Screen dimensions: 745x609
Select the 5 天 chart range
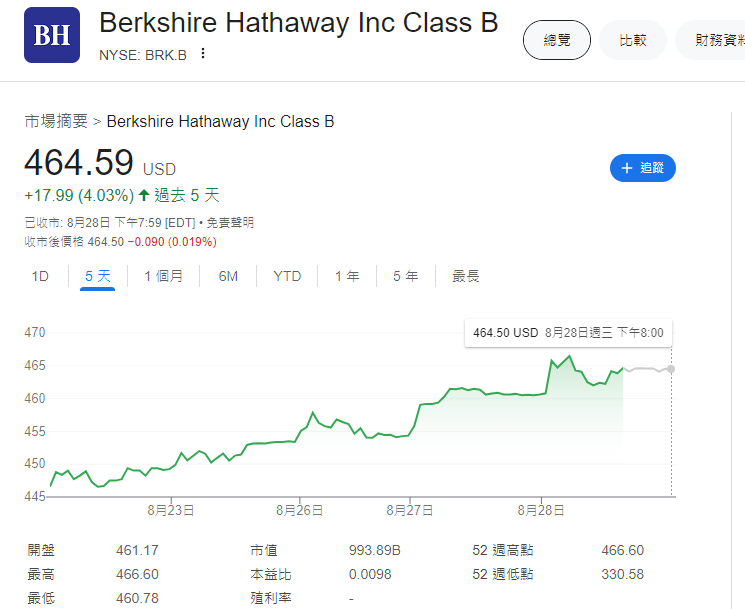click(x=98, y=276)
